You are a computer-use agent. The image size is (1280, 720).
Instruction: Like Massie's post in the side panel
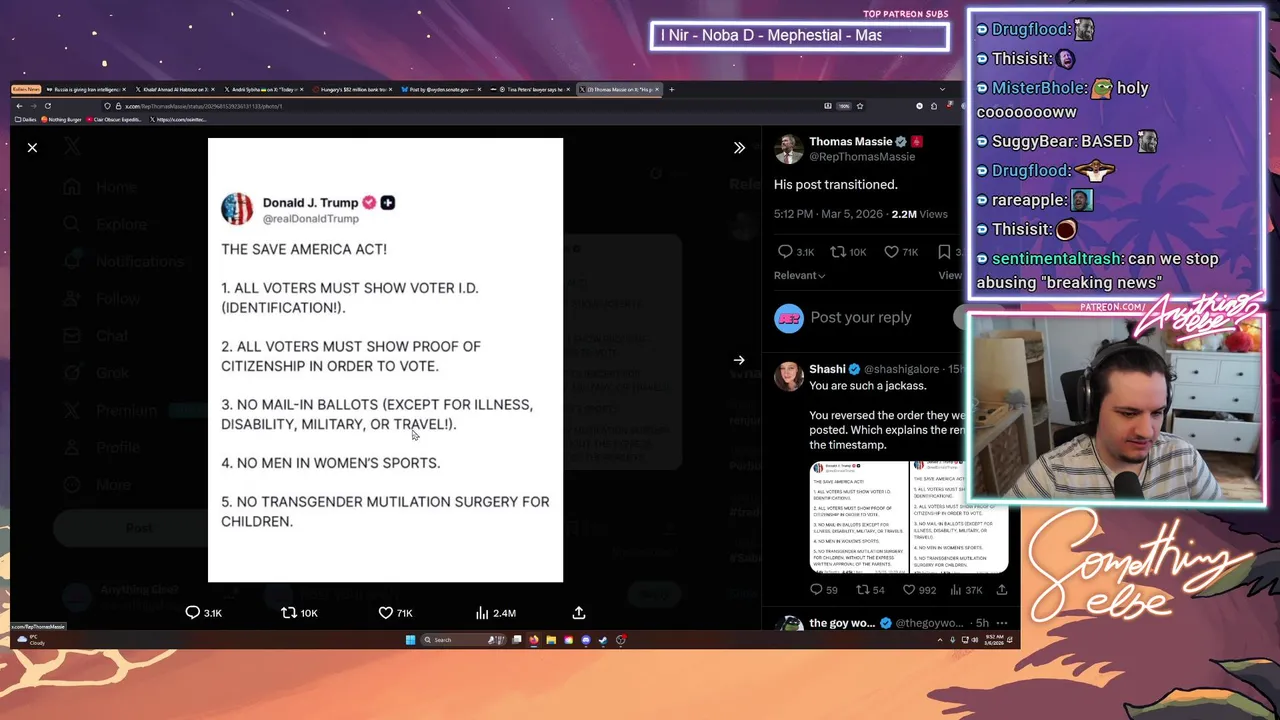point(891,252)
